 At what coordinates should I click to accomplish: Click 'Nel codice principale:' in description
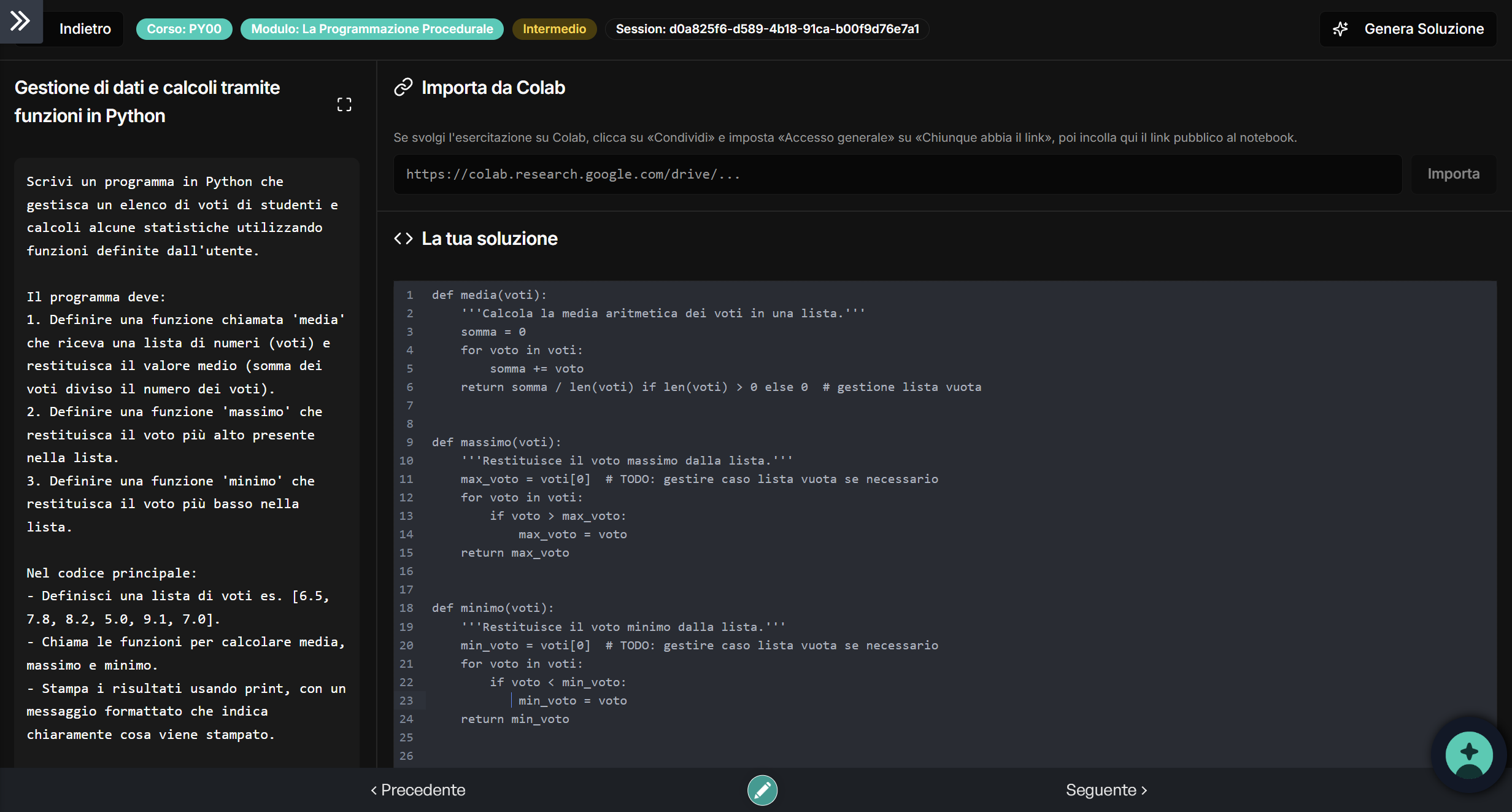112,573
